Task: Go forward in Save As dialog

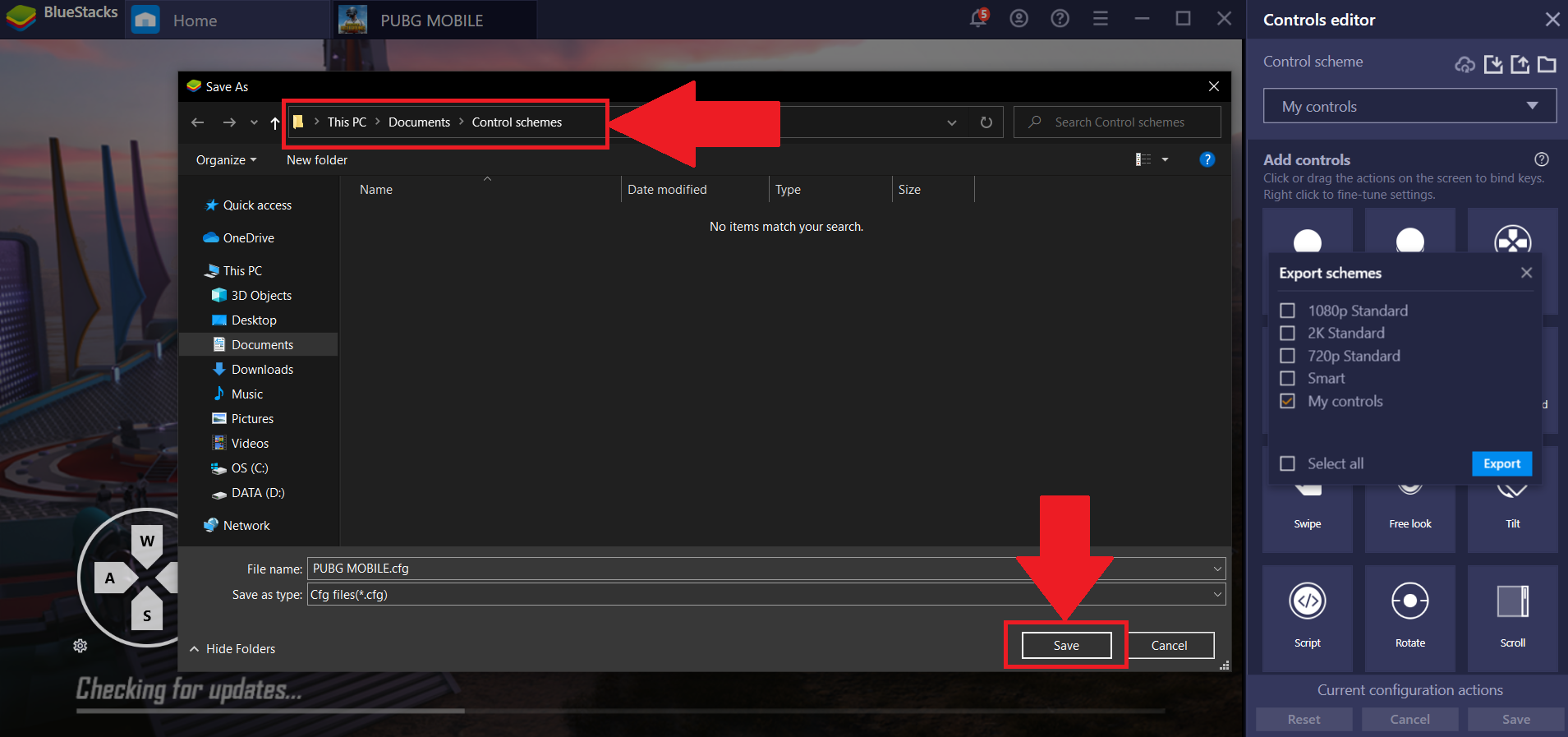Action: point(229,122)
